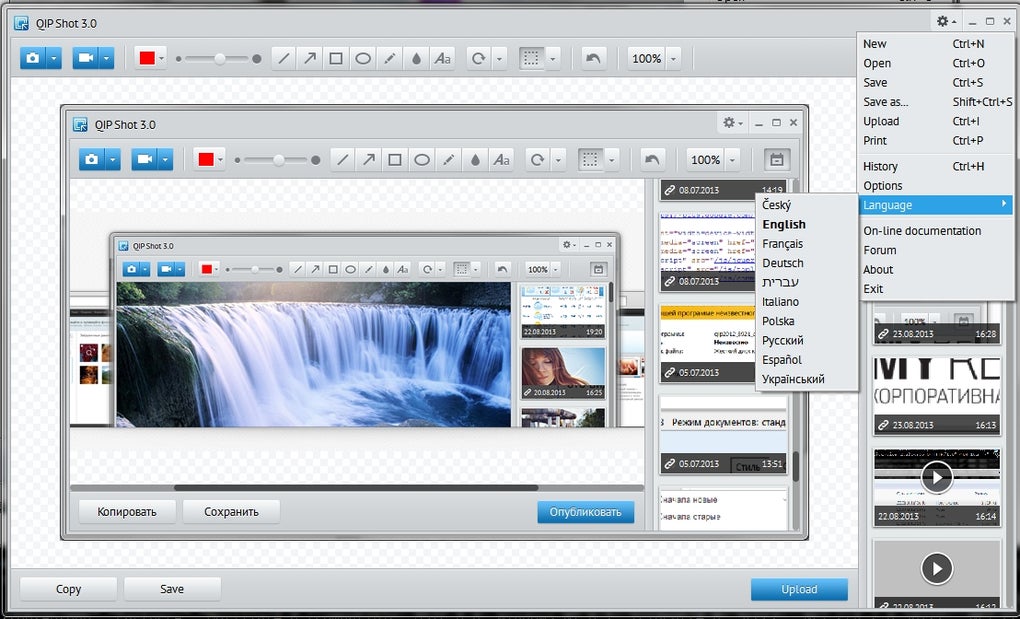This screenshot has height=619, width=1020.
Task: Select Français in the Language submenu
Action: tap(782, 244)
